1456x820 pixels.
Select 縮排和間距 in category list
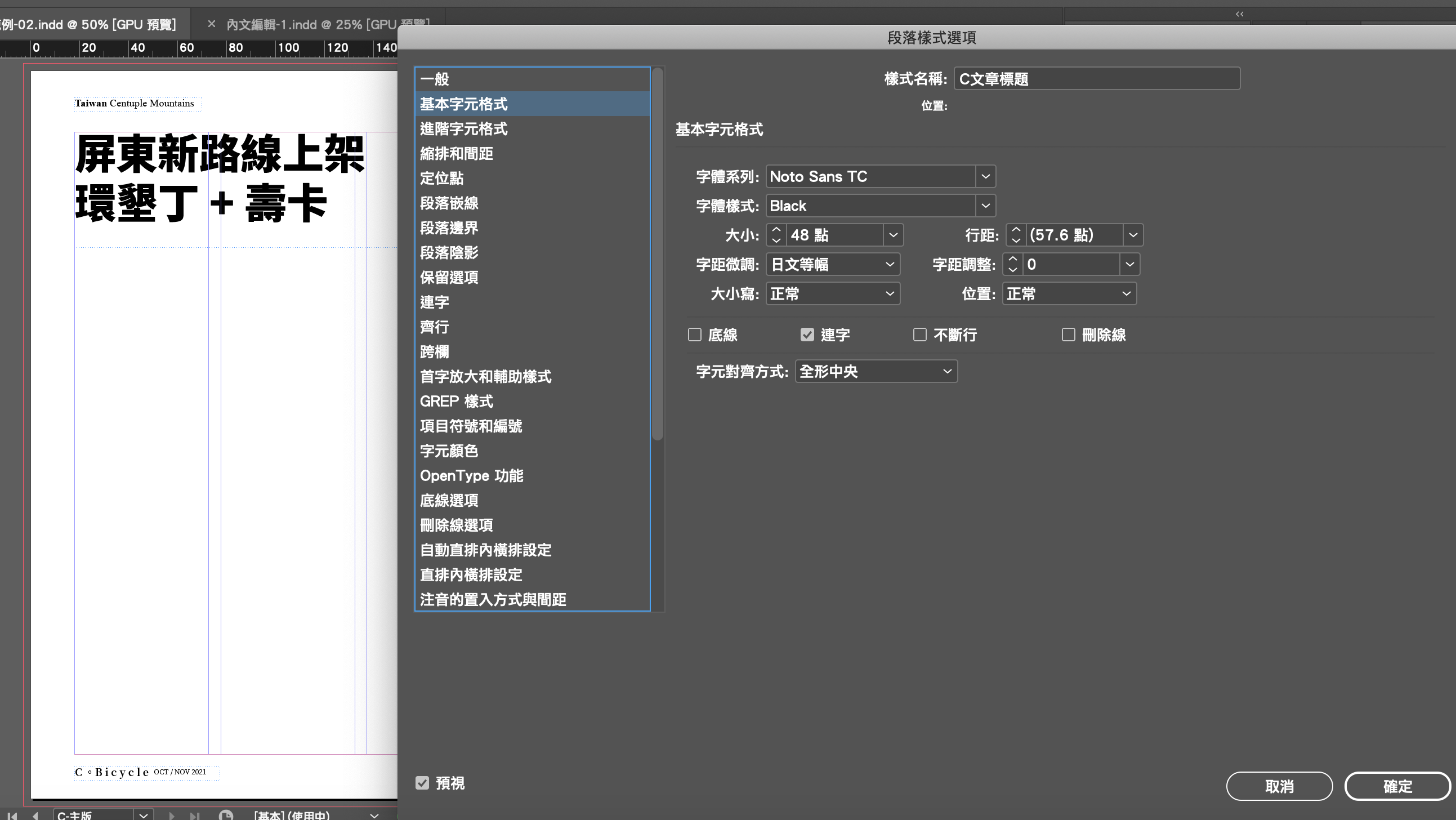point(456,153)
